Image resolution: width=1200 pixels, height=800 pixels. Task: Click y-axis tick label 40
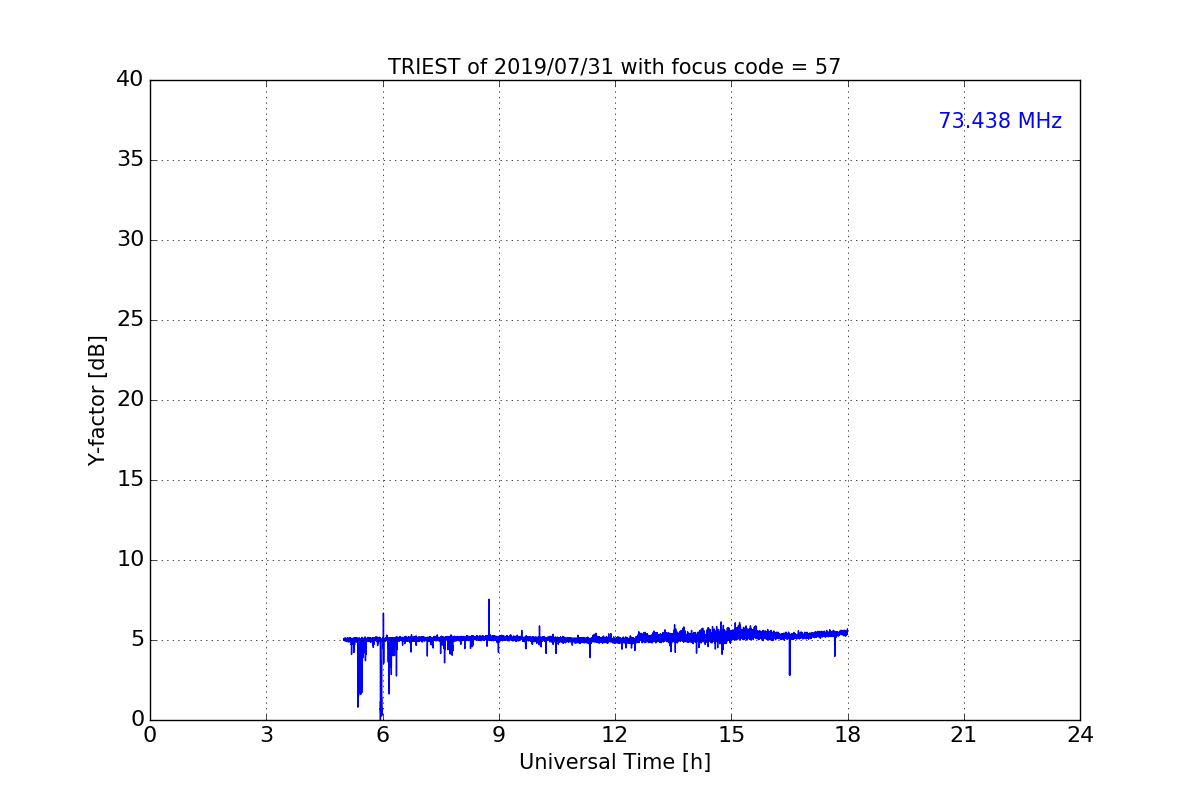130,80
